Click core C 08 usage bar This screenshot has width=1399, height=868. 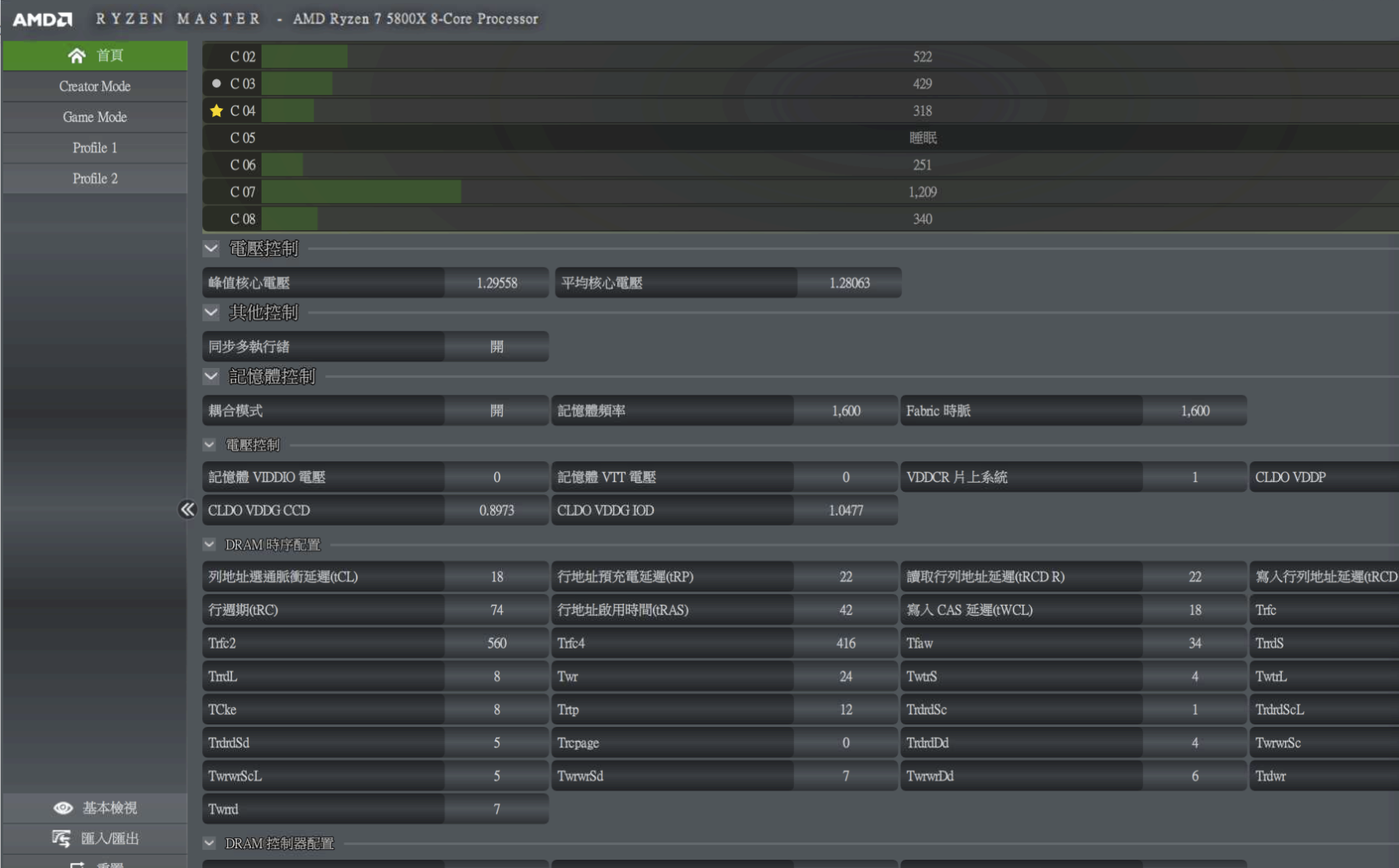(x=290, y=219)
